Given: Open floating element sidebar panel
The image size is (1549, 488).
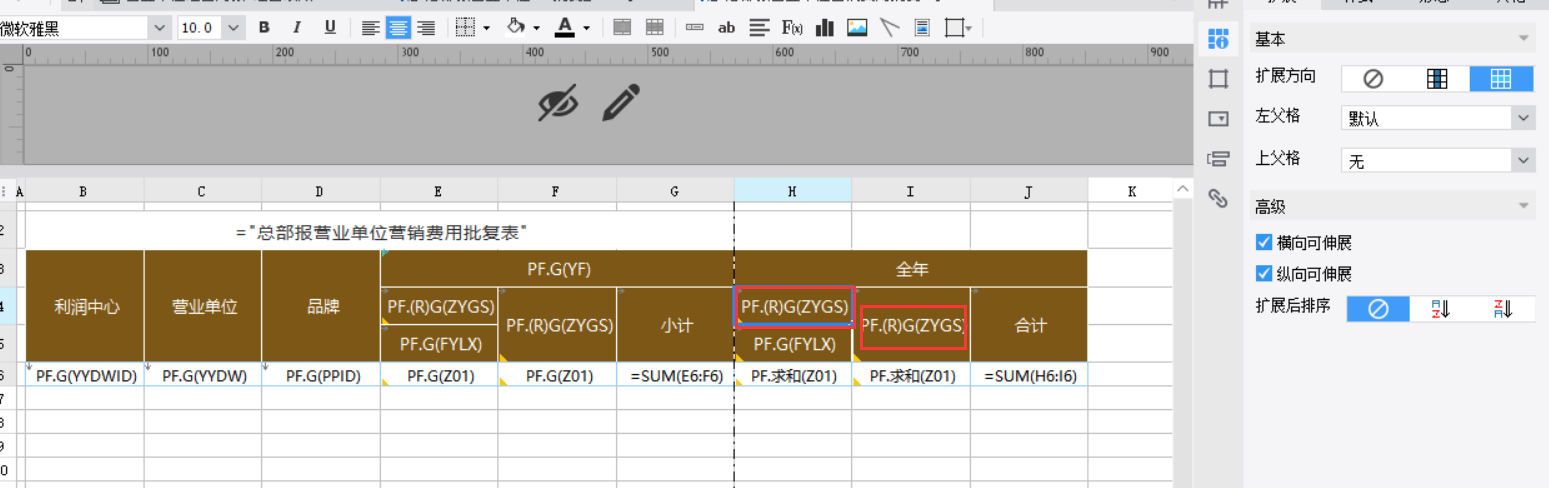Looking at the screenshot, I should [1218, 78].
